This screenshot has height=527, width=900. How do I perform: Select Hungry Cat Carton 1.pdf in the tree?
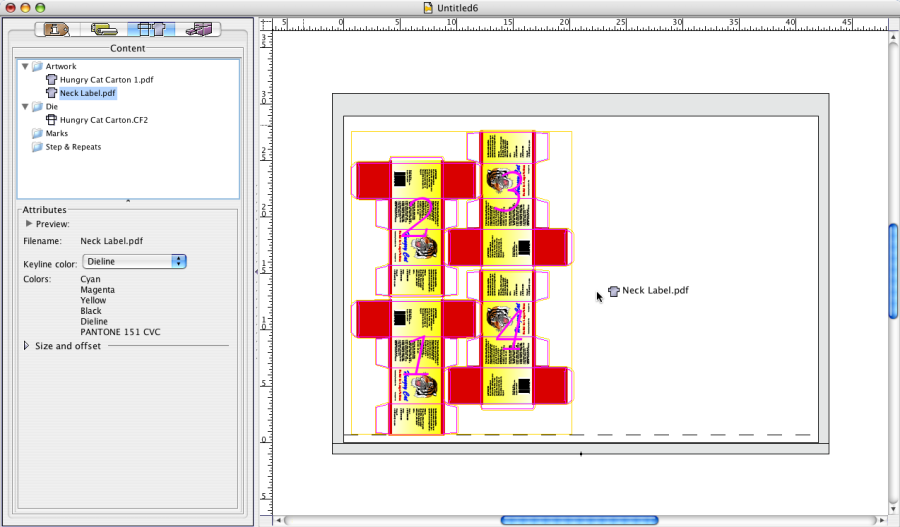click(106, 80)
